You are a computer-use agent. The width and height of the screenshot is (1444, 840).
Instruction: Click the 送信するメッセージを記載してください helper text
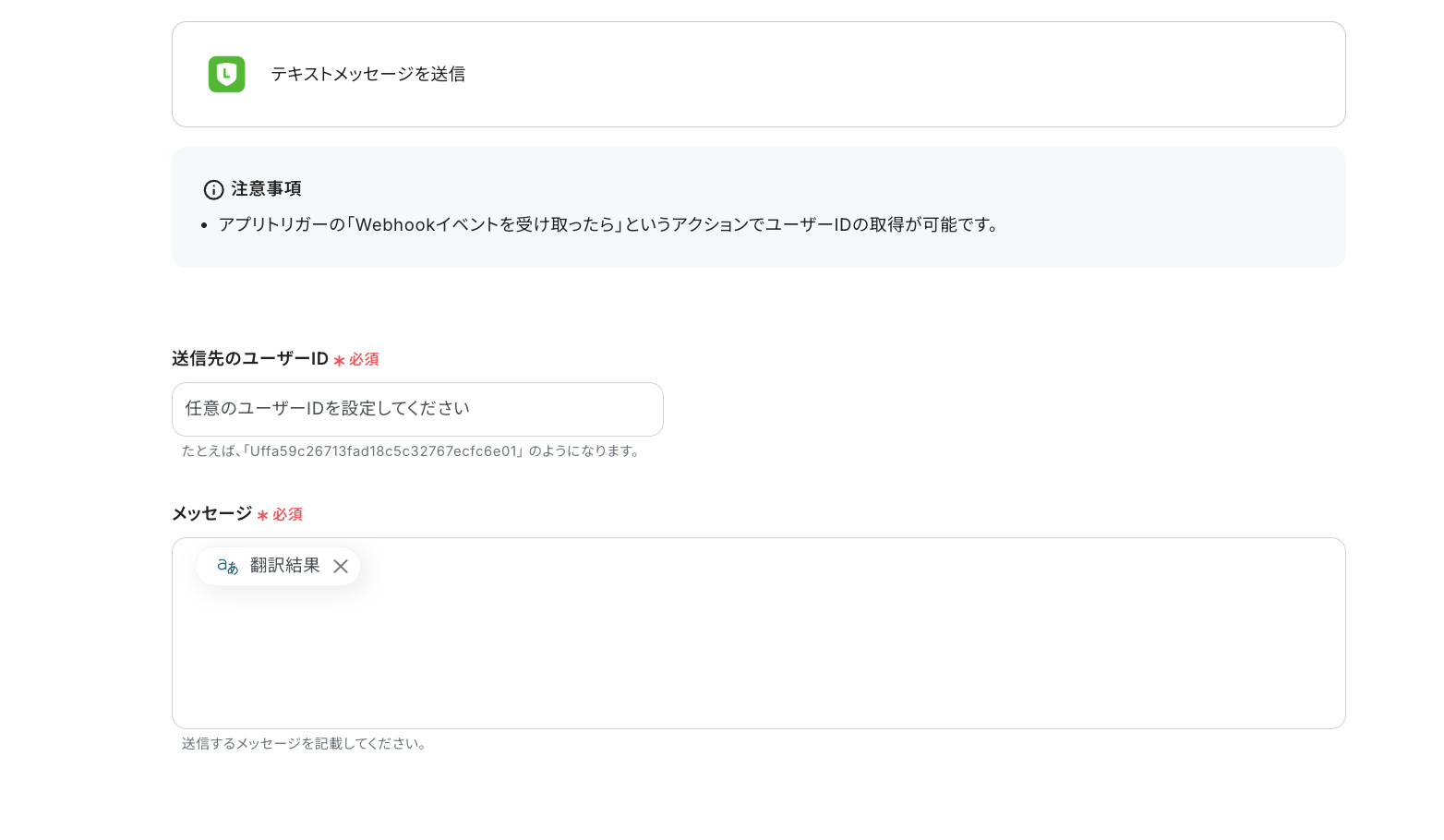pyautogui.click(x=305, y=743)
